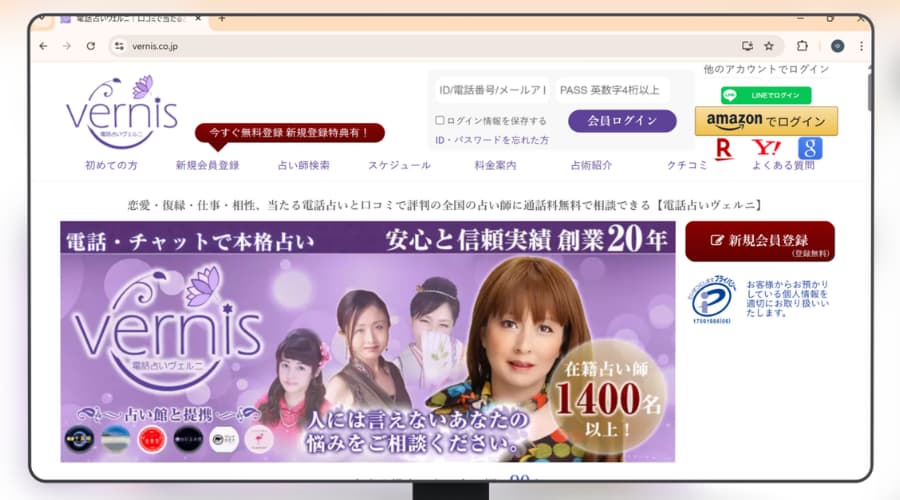
Task: Click the Rakuten login icon
Action: (x=726, y=149)
